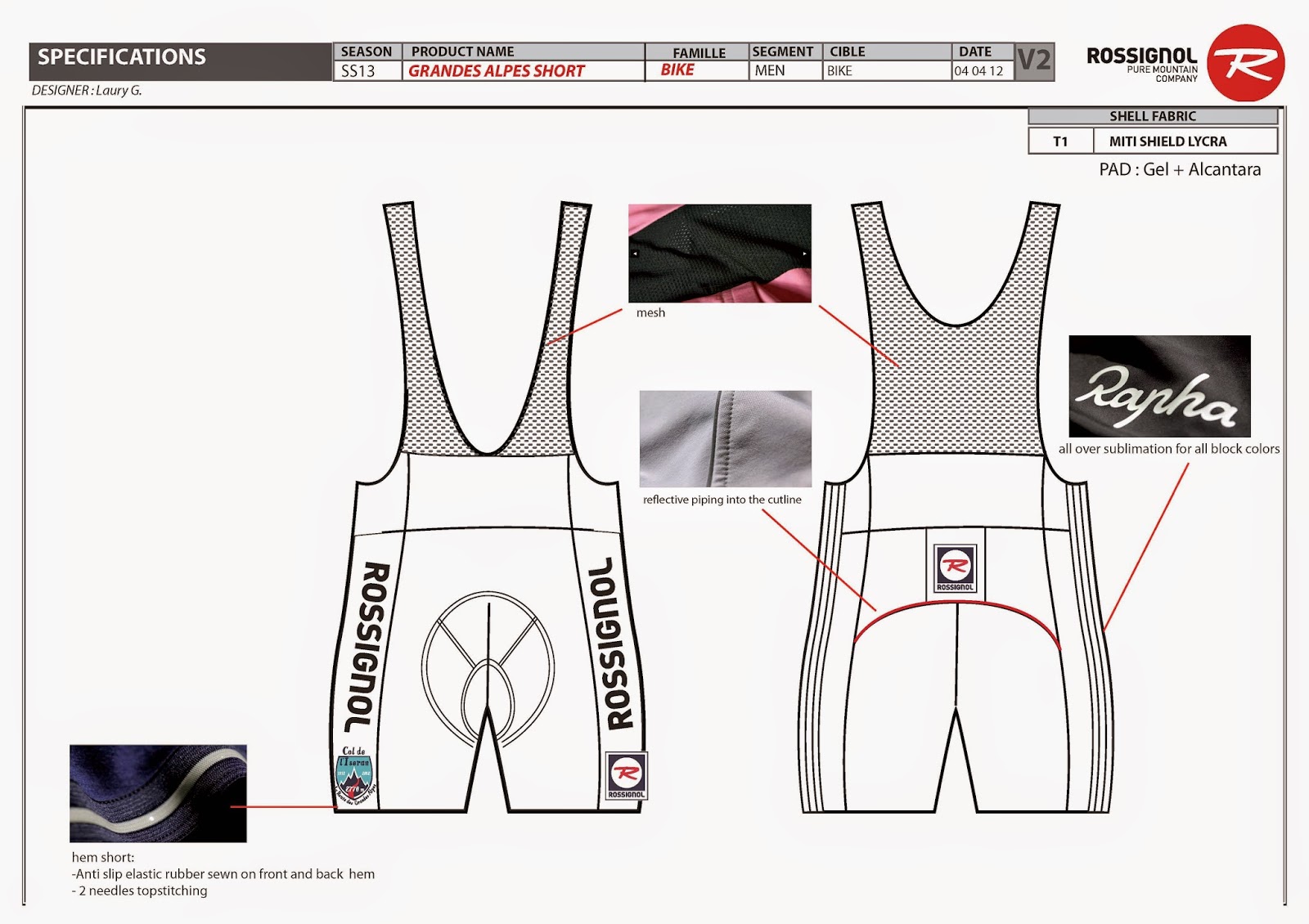Viewport: 1309px width, 924px height.
Task: Click the 'MEN' segment value
Action: pyautogui.click(x=770, y=71)
